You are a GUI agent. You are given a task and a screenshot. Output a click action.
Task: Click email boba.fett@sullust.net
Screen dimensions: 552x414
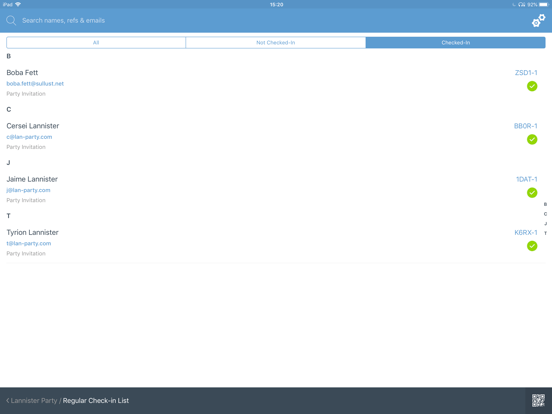[x=35, y=83]
